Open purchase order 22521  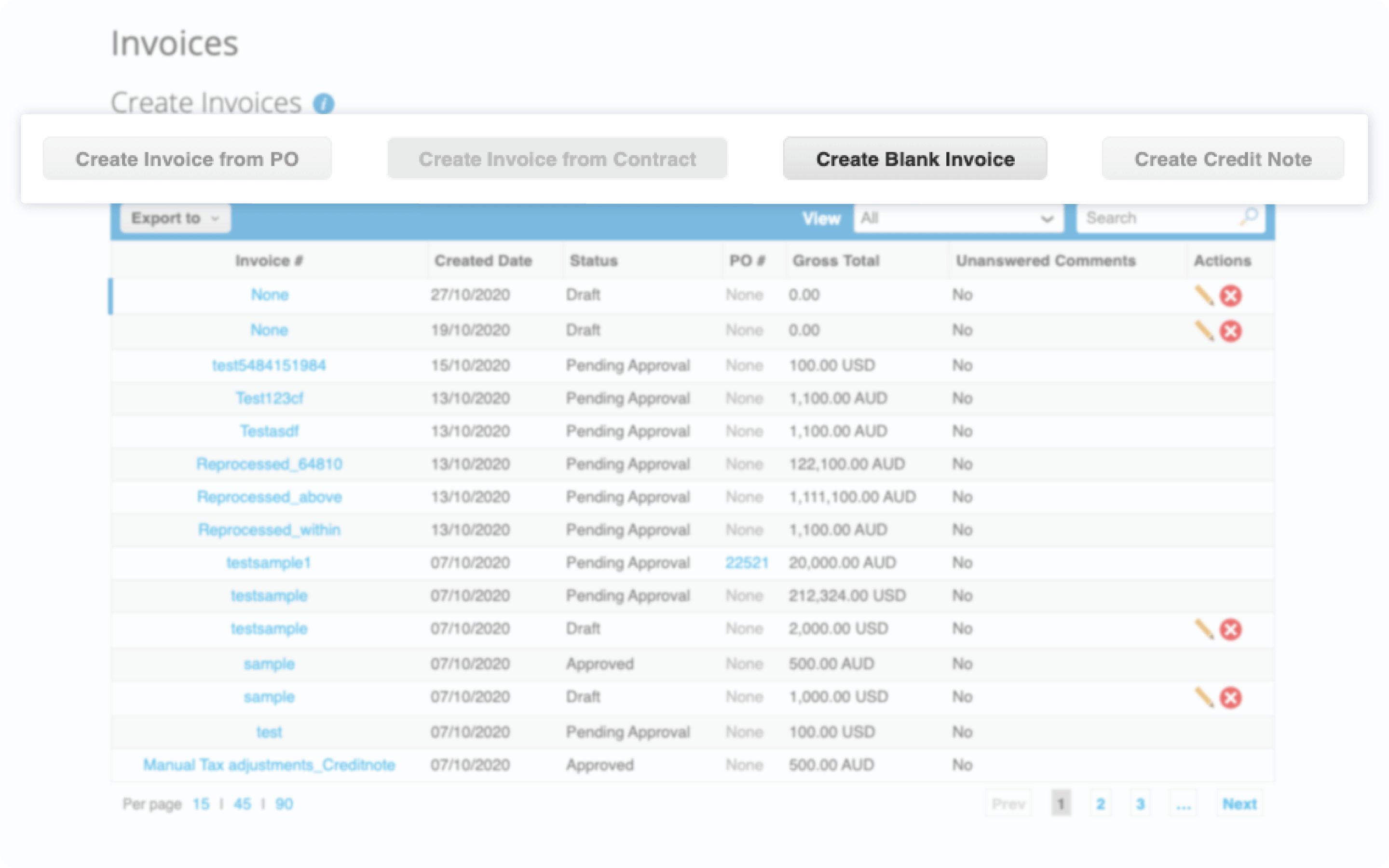click(747, 563)
